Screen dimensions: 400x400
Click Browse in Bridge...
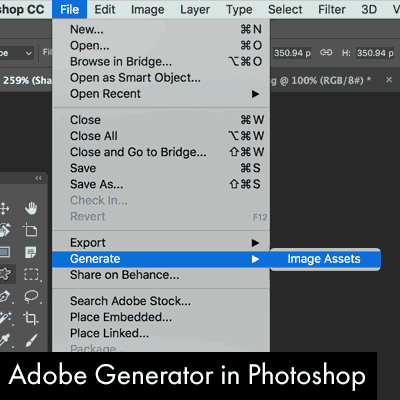point(161,61)
